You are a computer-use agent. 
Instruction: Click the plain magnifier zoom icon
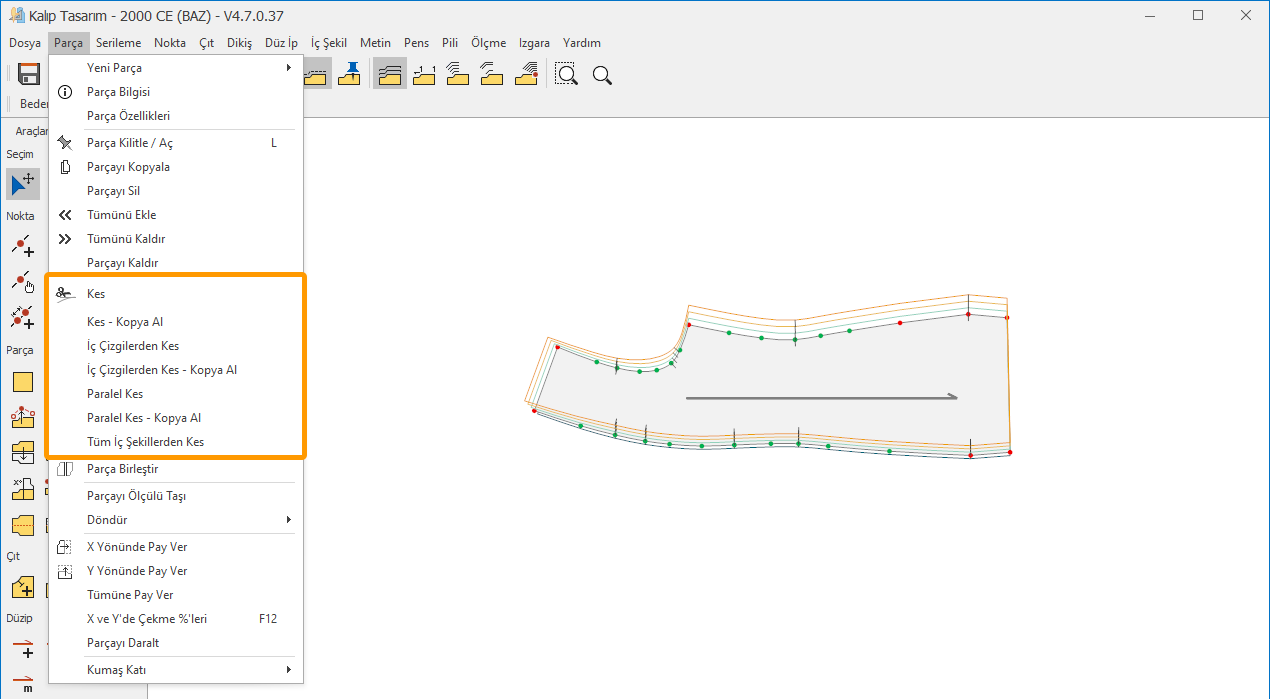[x=602, y=75]
